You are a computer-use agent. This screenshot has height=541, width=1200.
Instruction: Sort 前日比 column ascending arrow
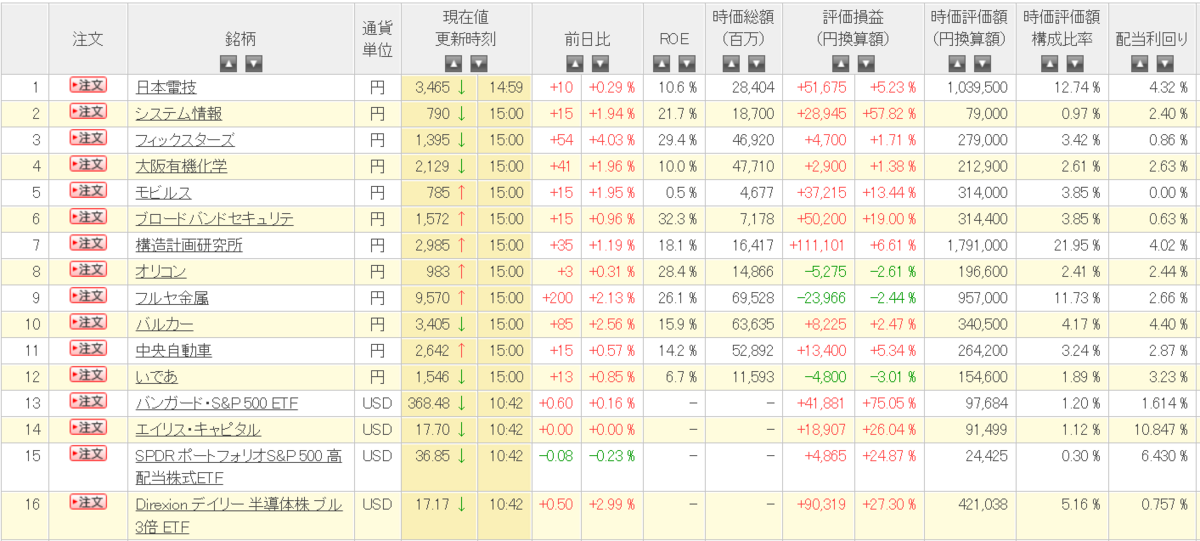[x=574, y=63]
